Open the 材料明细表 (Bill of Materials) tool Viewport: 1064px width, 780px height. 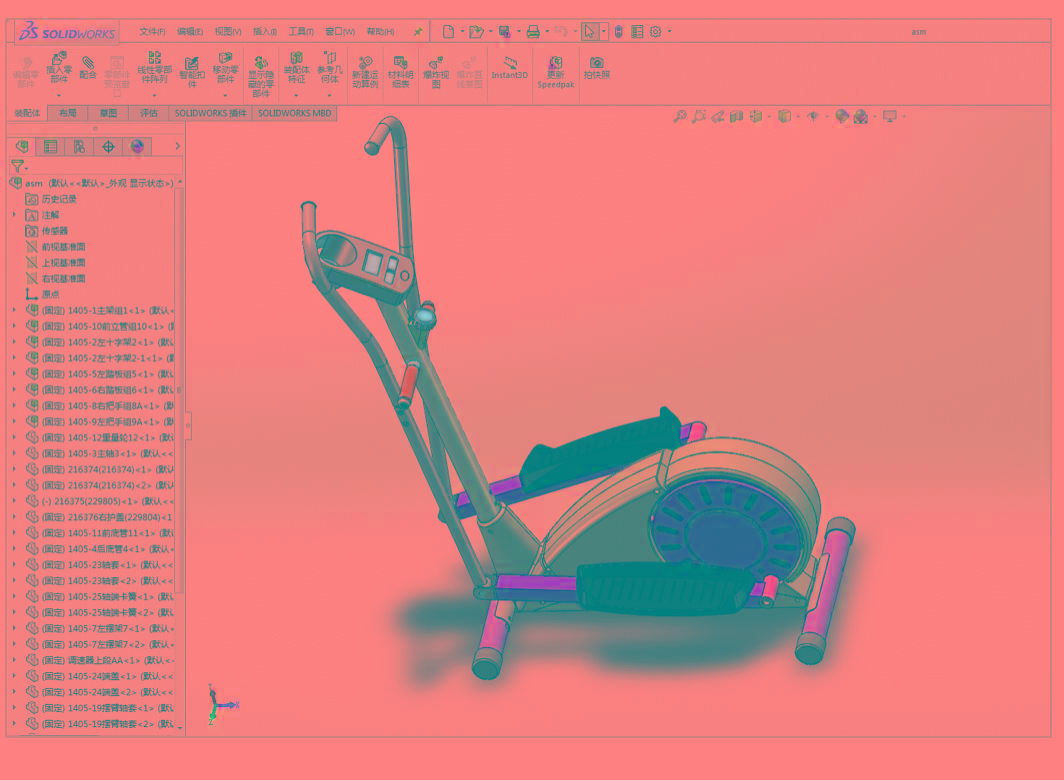click(x=400, y=72)
